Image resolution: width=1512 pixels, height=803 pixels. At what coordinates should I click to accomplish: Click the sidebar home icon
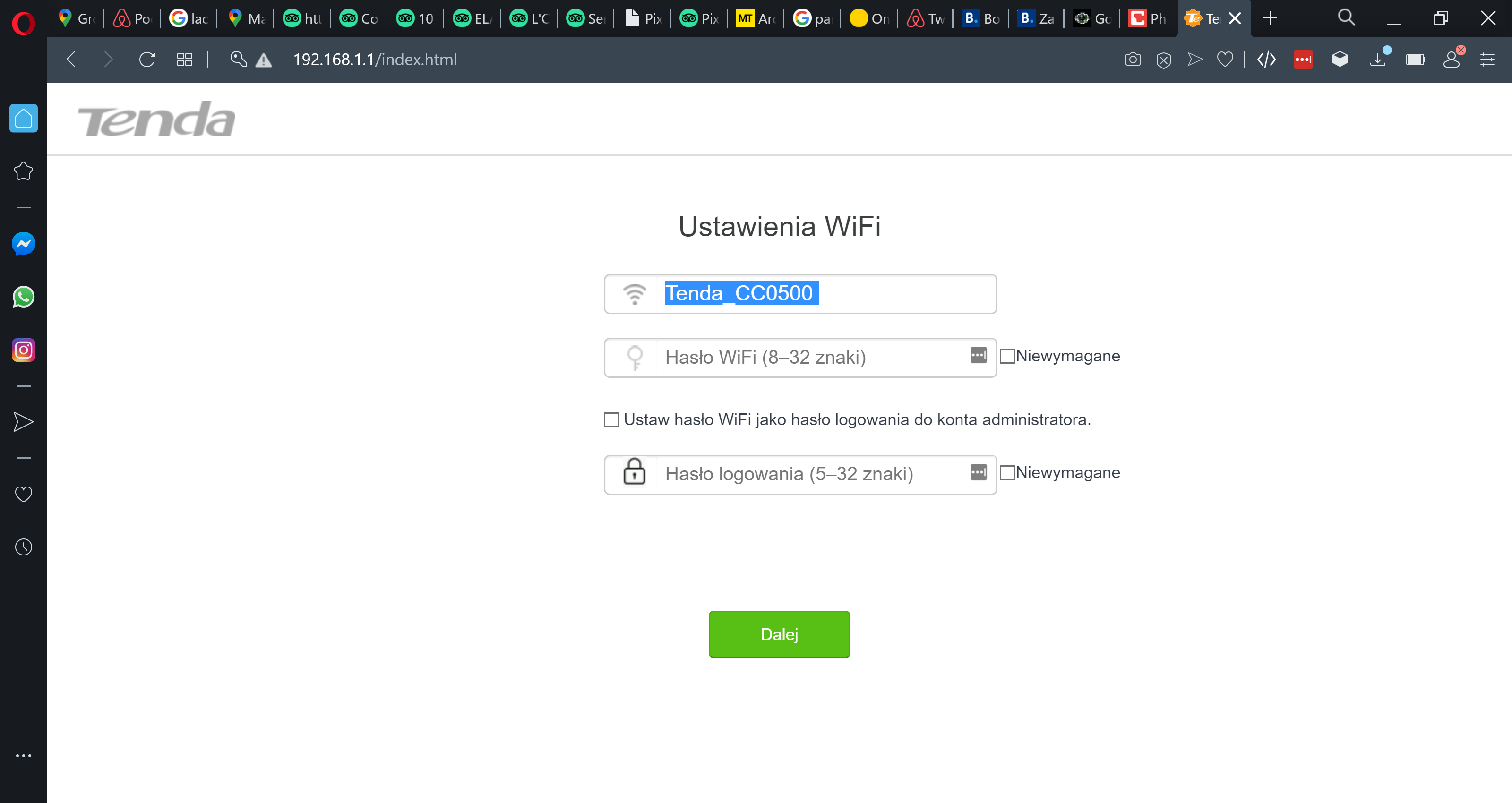pos(24,119)
